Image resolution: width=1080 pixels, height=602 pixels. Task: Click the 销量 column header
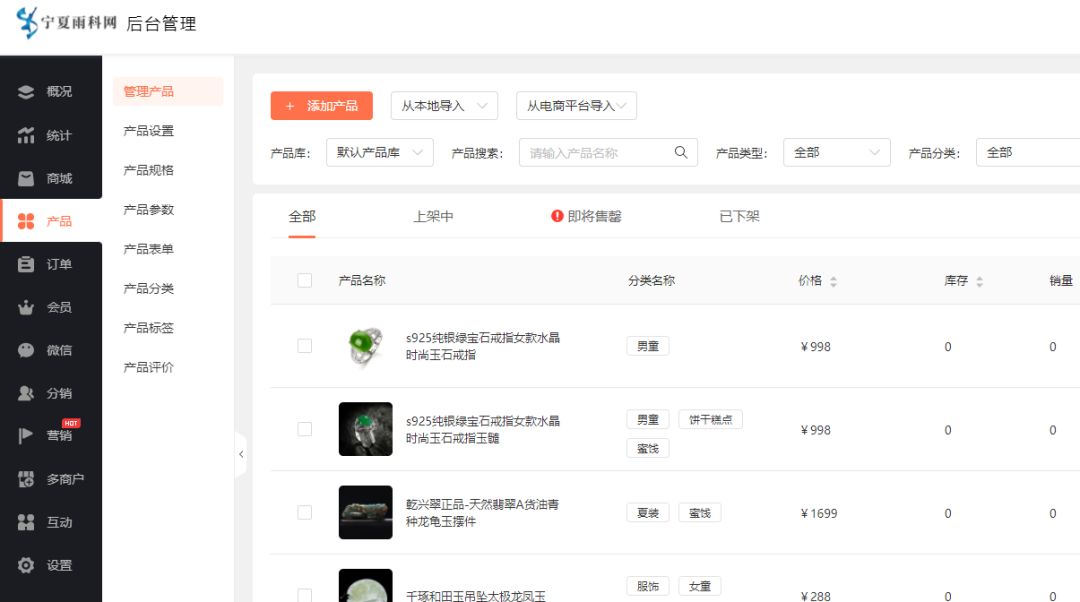[1061, 280]
